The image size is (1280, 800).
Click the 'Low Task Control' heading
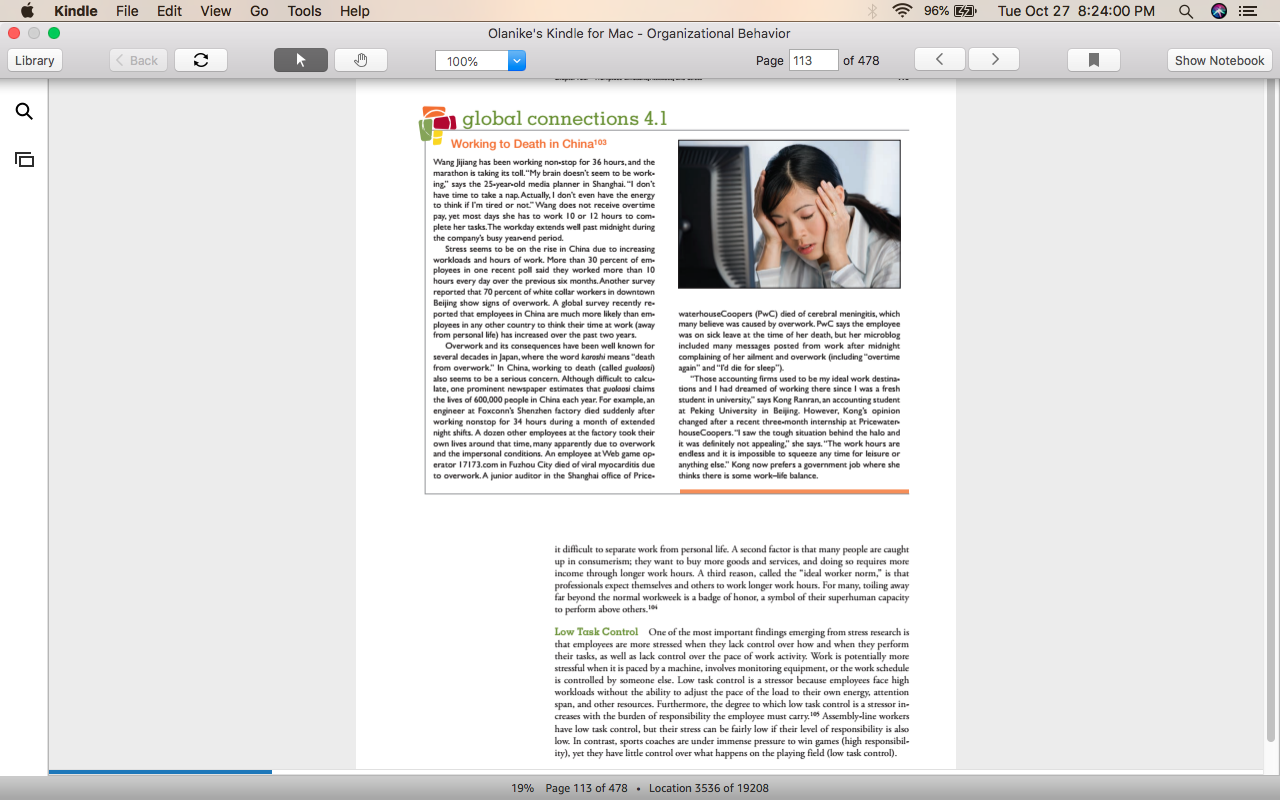tap(596, 632)
